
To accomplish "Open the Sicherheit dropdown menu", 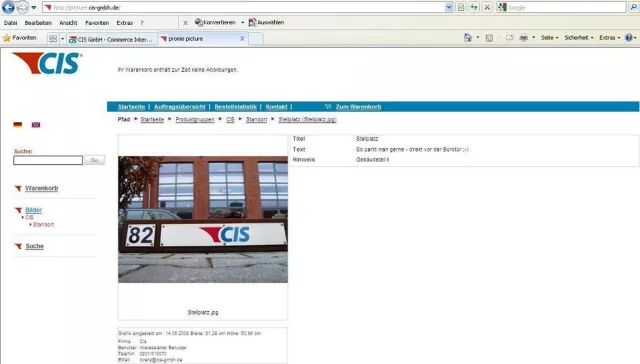I will click(x=579, y=38).
